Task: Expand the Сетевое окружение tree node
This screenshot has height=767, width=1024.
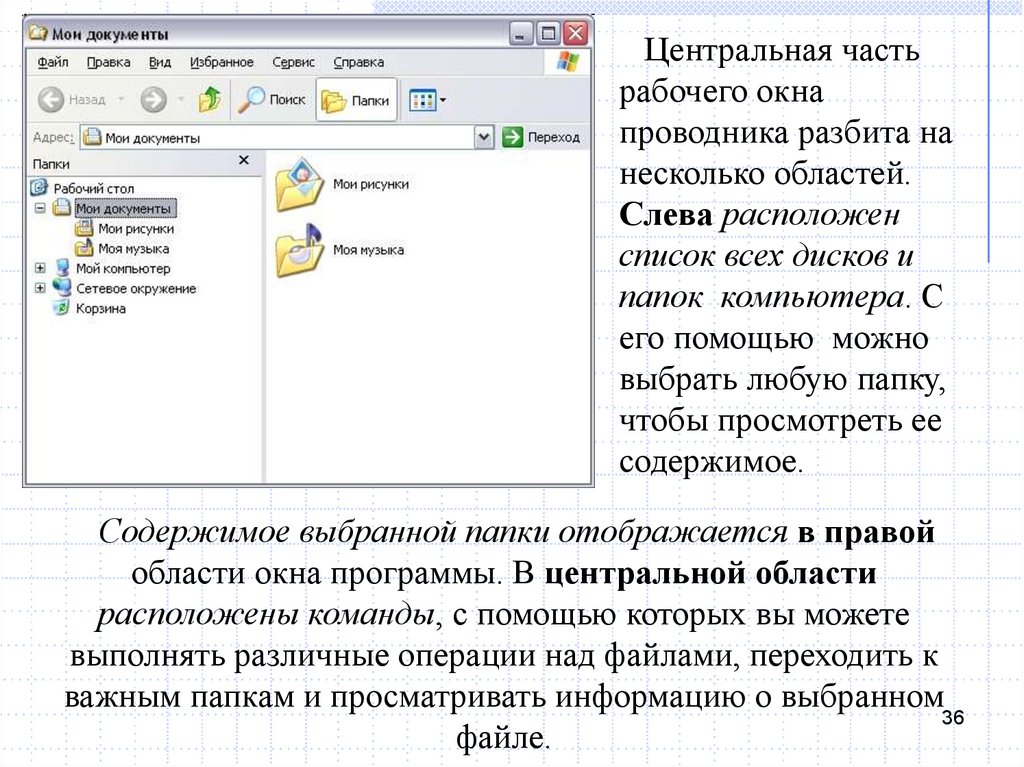Action: [x=40, y=288]
